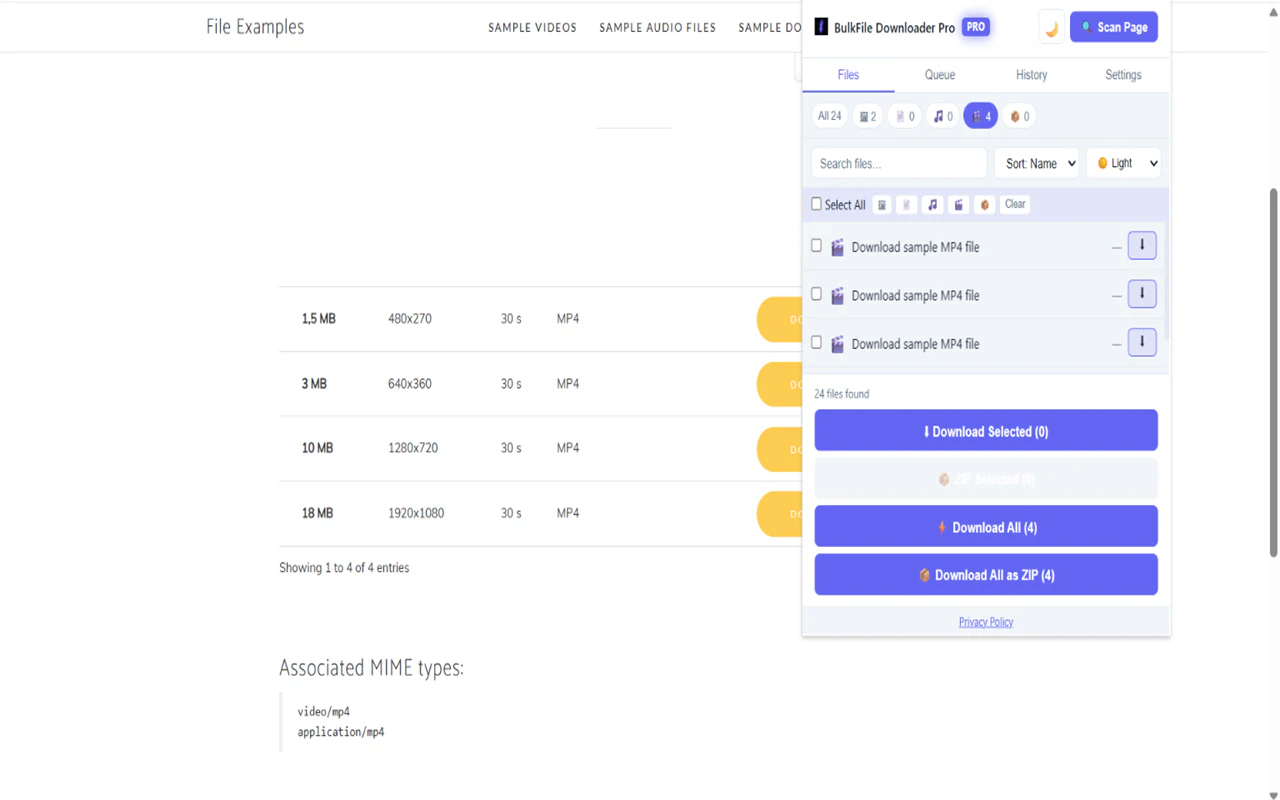Download the first sample MP4 file arrow
This screenshot has height=800, width=1280.
[x=1142, y=245]
